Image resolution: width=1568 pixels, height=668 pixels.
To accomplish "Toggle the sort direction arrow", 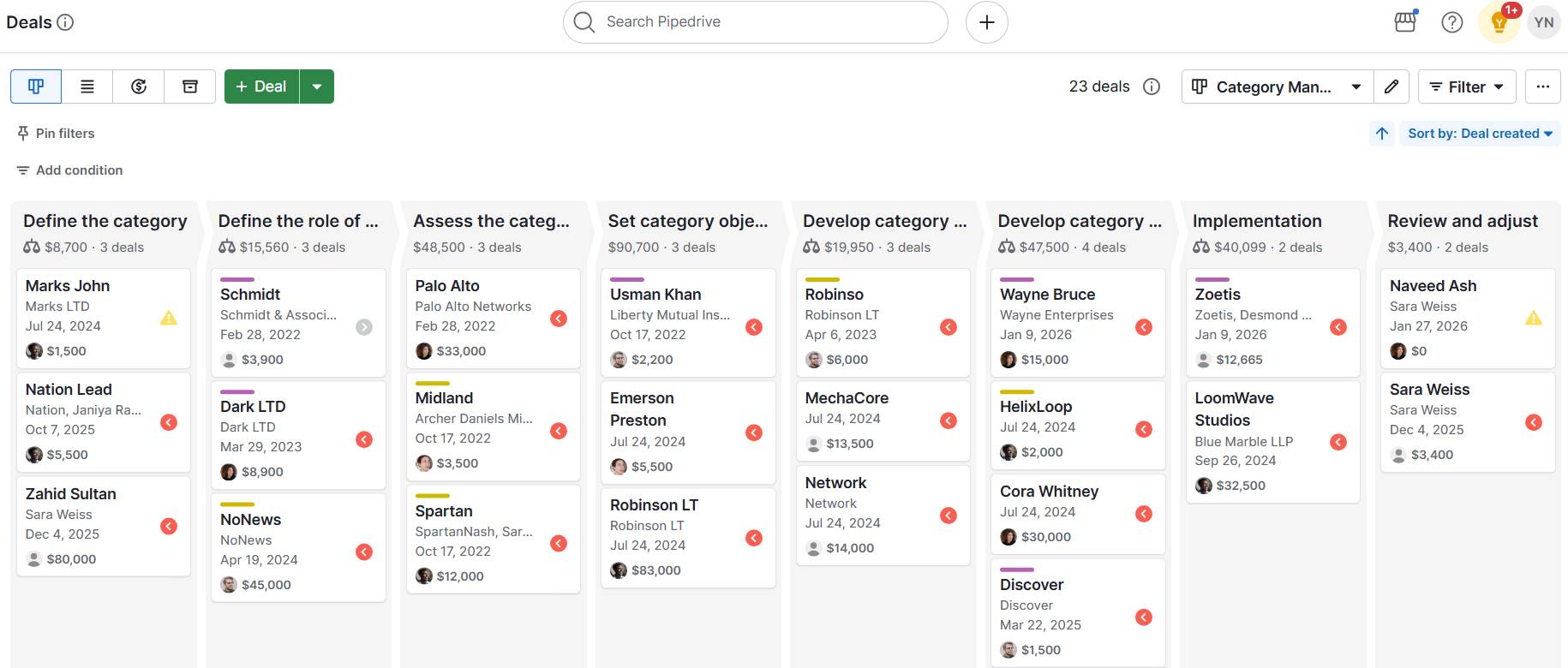I will (1382, 134).
